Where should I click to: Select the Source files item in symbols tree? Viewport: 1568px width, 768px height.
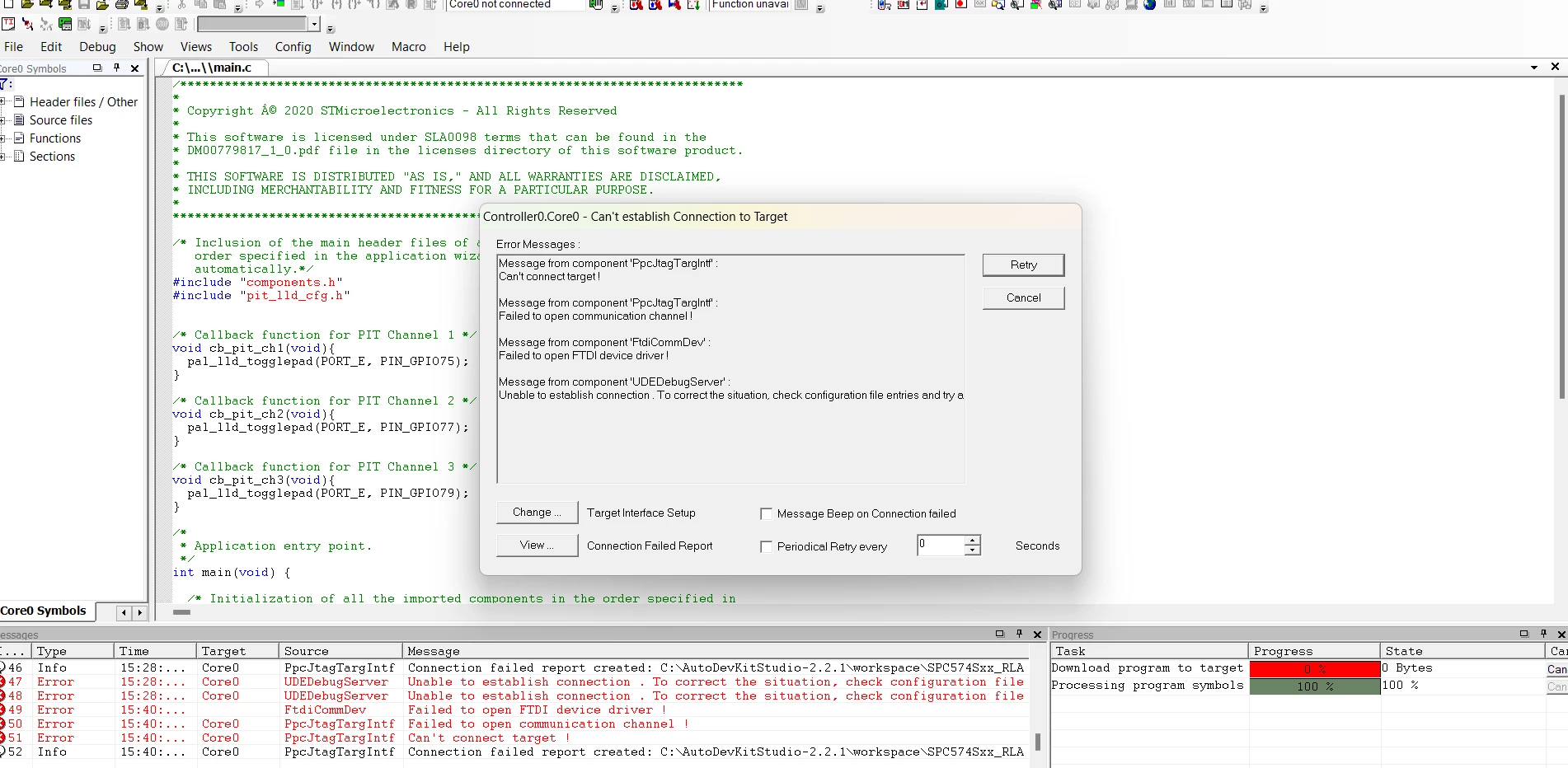(x=61, y=120)
